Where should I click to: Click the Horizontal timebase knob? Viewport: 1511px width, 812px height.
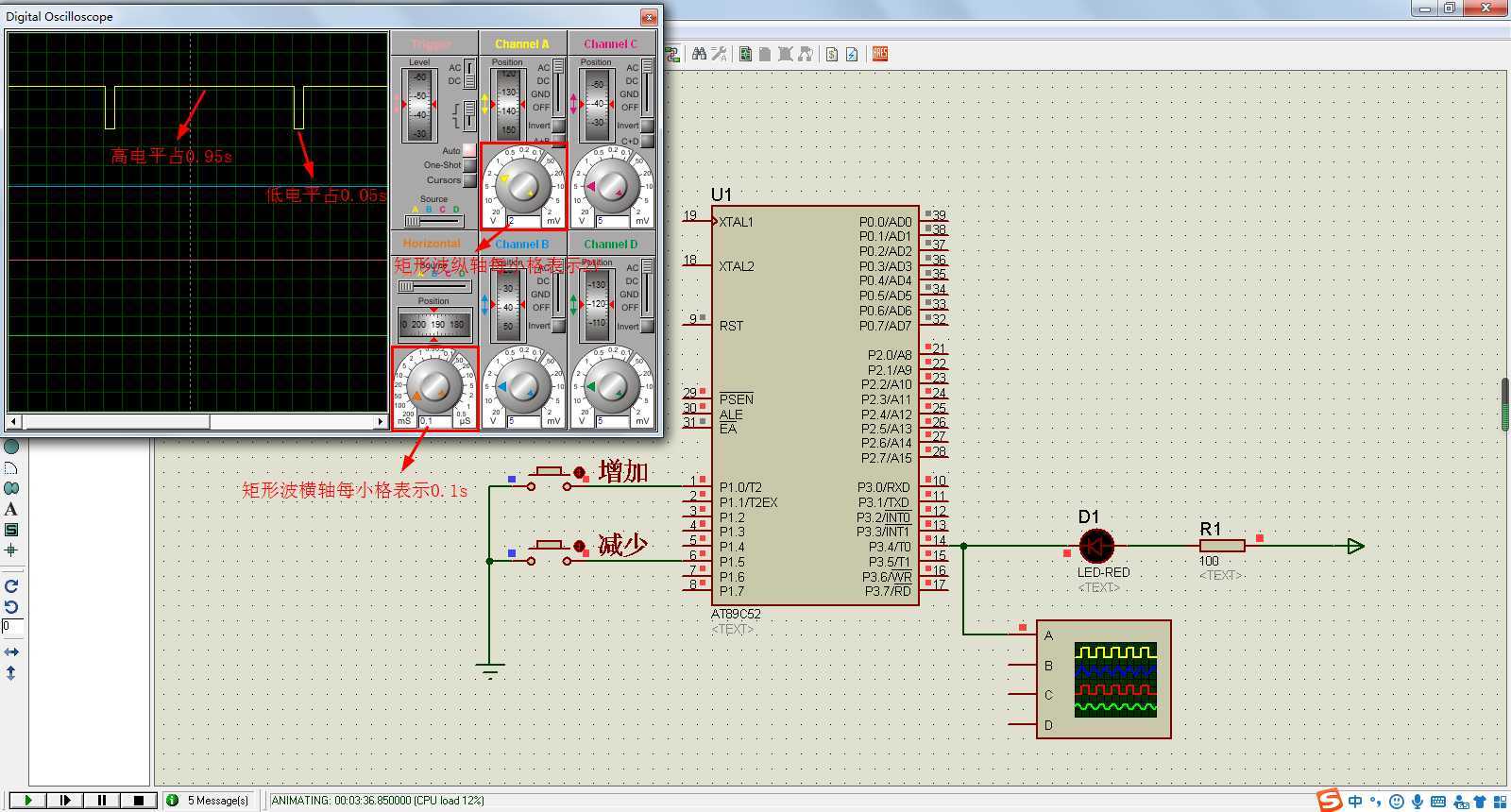tap(434, 386)
